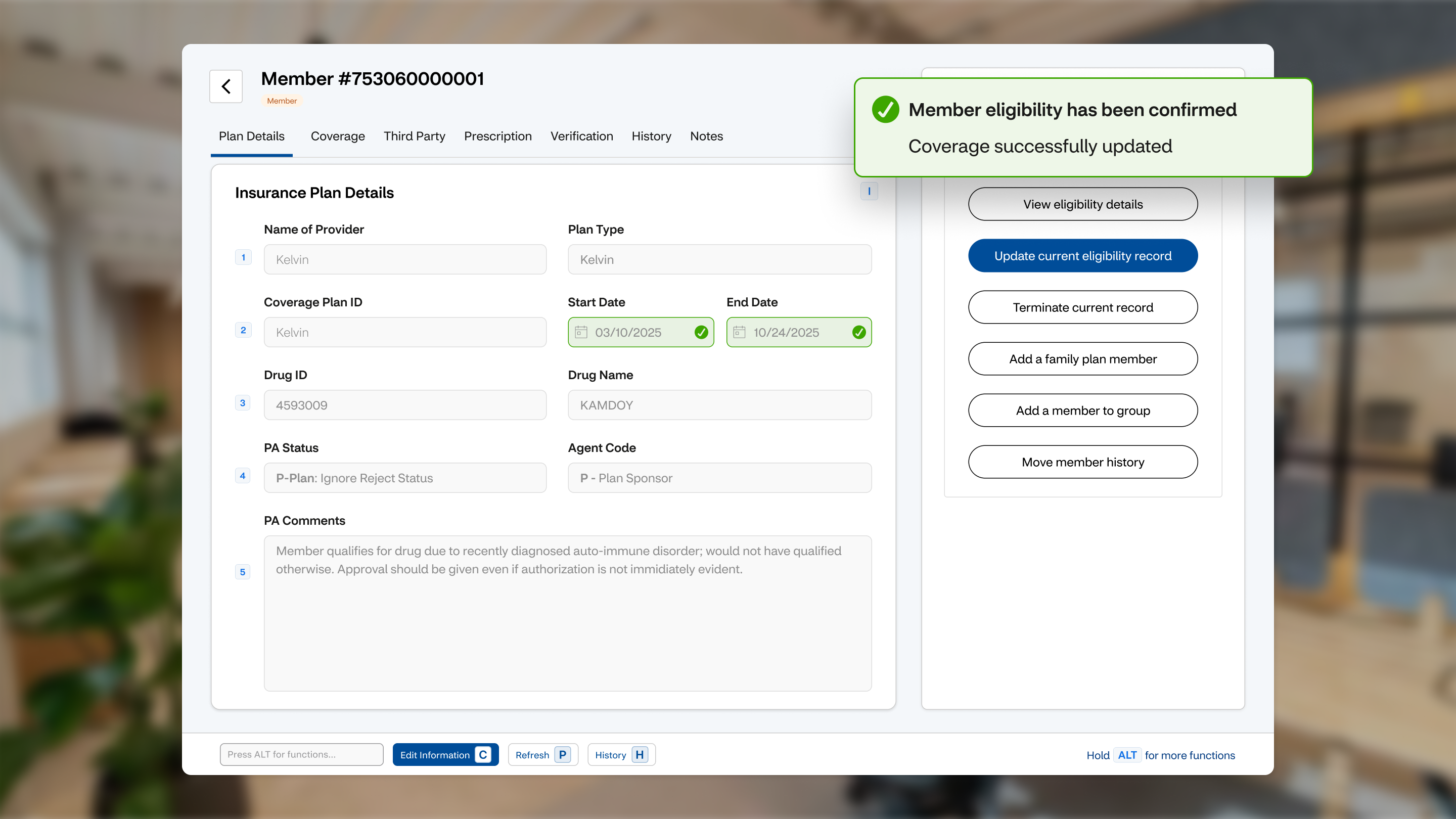The width and height of the screenshot is (1456, 819).
Task: Click the Drug Name field
Action: (x=719, y=404)
